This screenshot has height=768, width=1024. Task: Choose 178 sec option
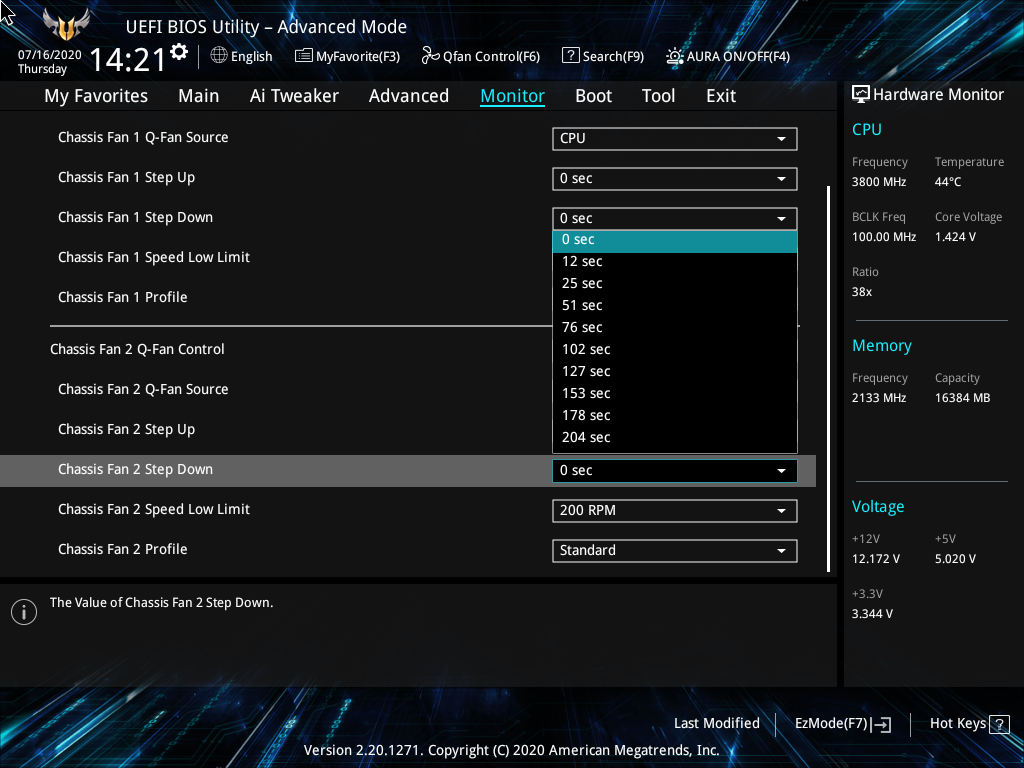point(675,415)
